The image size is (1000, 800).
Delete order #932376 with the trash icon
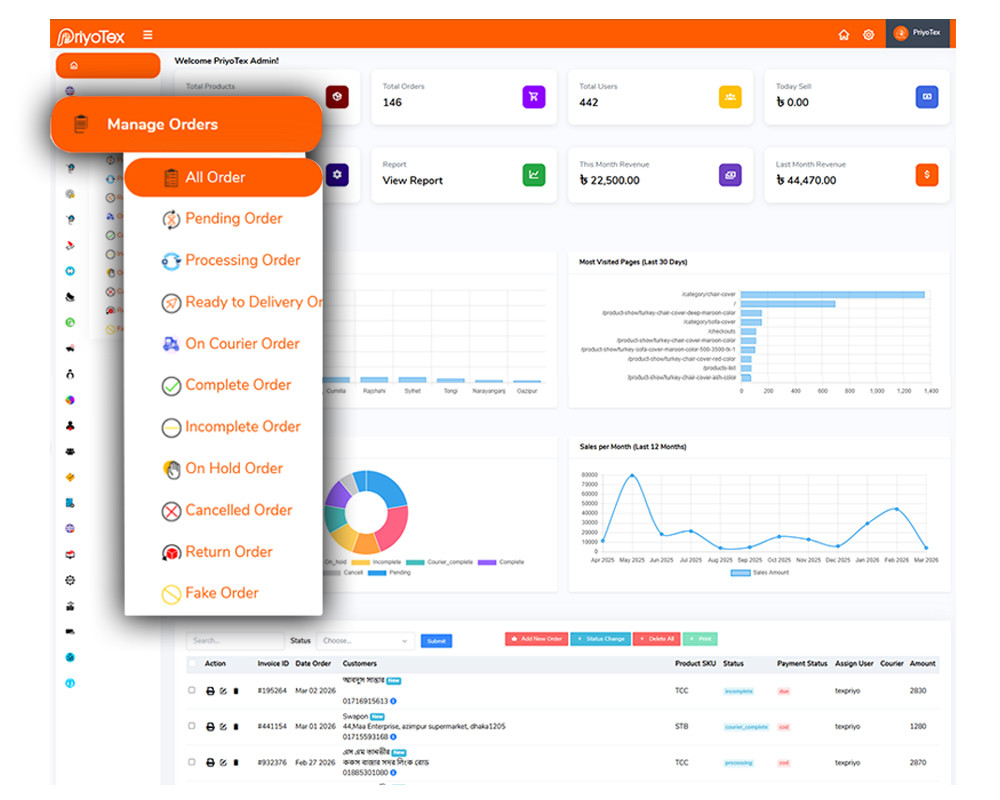(x=236, y=761)
